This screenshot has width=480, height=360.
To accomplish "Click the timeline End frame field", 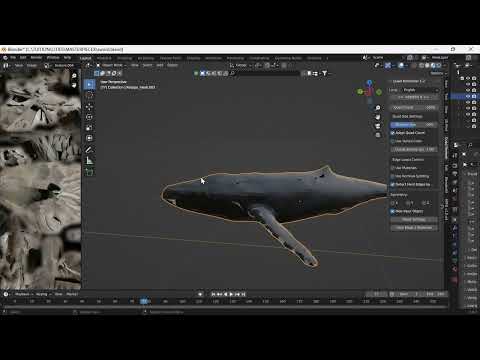I will (x=436, y=294).
